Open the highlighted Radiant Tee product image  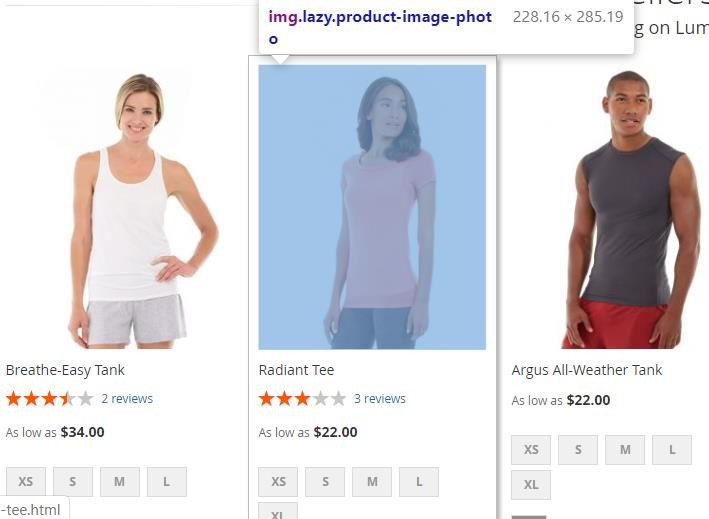pyautogui.click(x=372, y=207)
